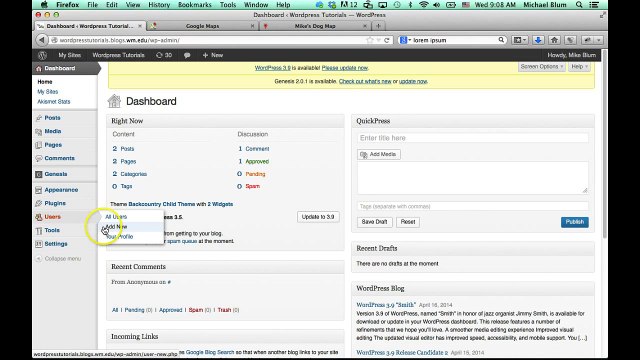The height and width of the screenshot is (360, 640).
Task: Open the New content menu
Action: coord(213,55)
